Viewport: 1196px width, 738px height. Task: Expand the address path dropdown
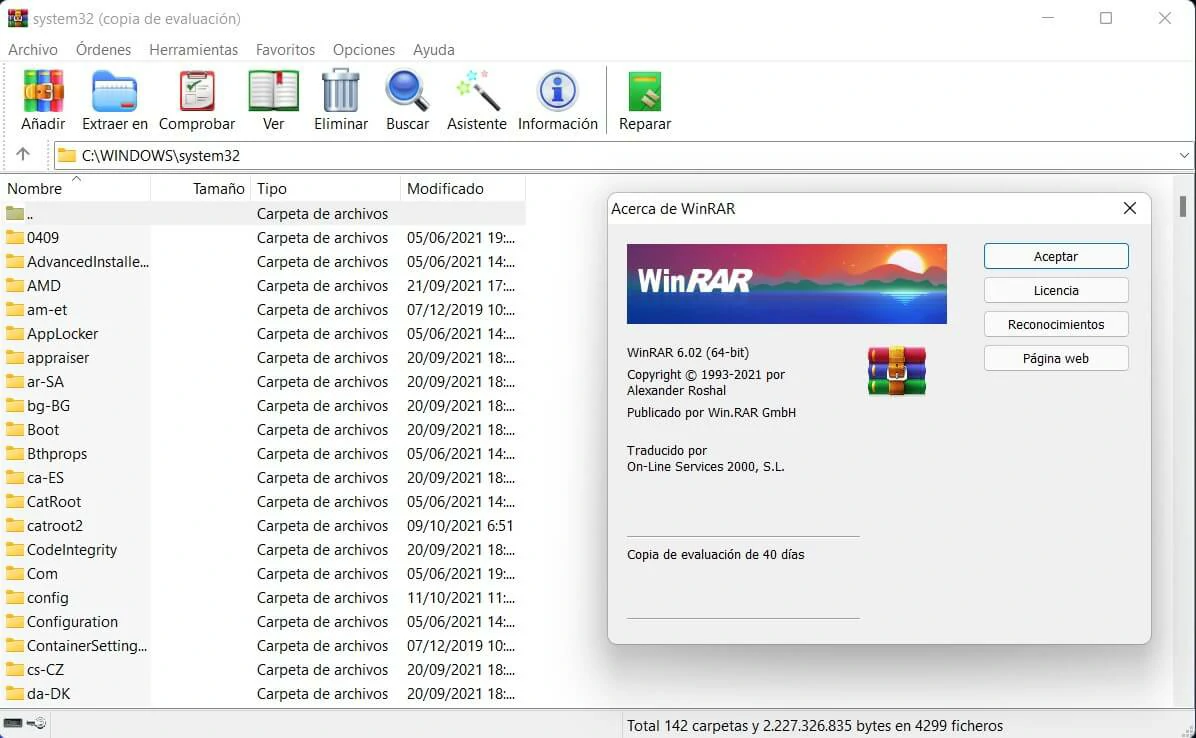click(x=1184, y=156)
